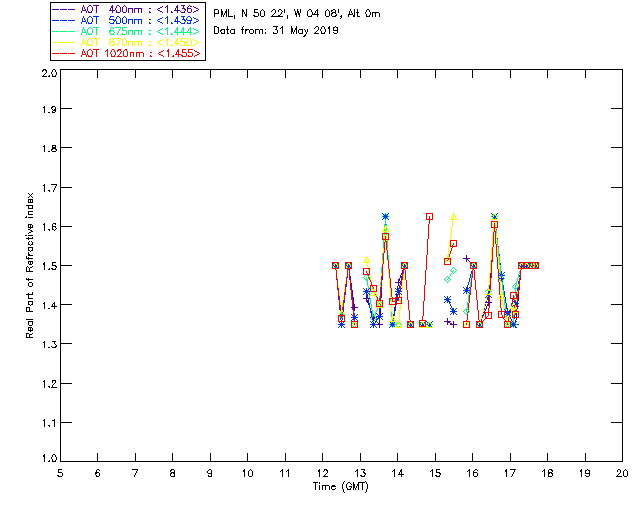Click the purple plus marker near 16 GMT at 1.52
The image size is (640, 512).
[467, 258]
